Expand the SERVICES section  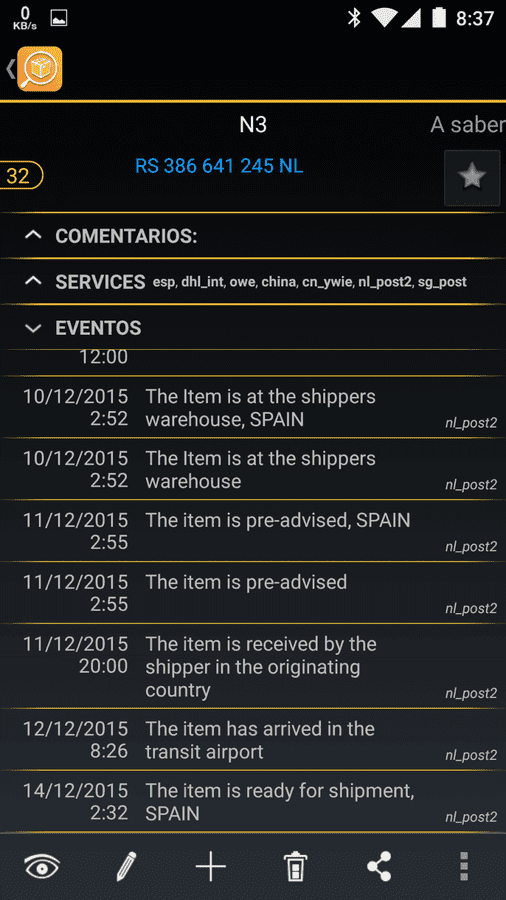coord(253,282)
